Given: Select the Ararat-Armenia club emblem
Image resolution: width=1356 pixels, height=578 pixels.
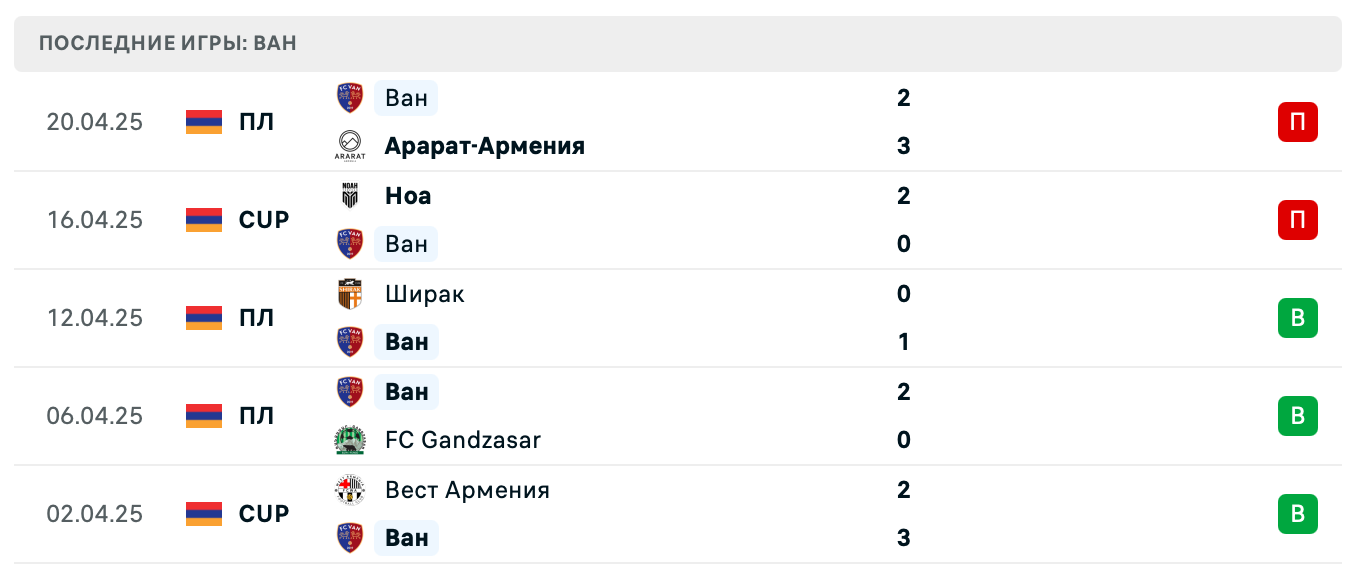Looking at the screenshot, I should point(348,145).
